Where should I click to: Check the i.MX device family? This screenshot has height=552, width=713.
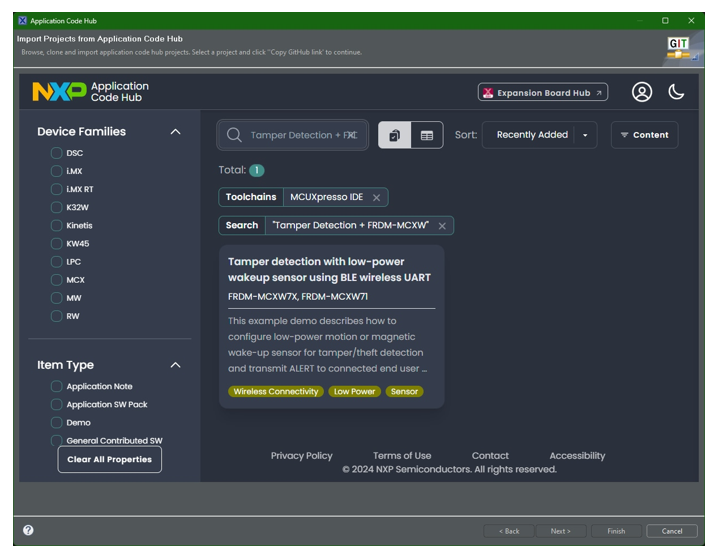(x=56, y=171)
